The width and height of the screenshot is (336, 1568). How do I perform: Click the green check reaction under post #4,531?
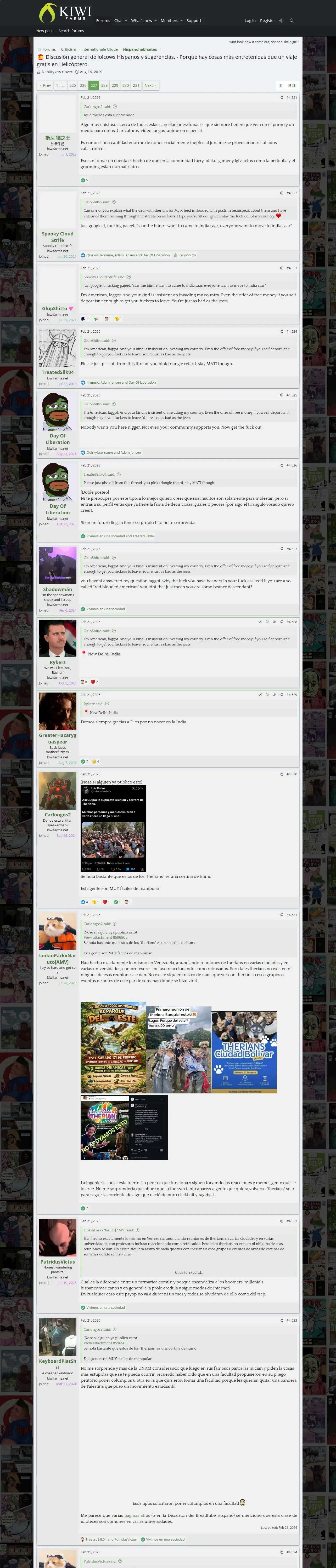pos(83,1208)
